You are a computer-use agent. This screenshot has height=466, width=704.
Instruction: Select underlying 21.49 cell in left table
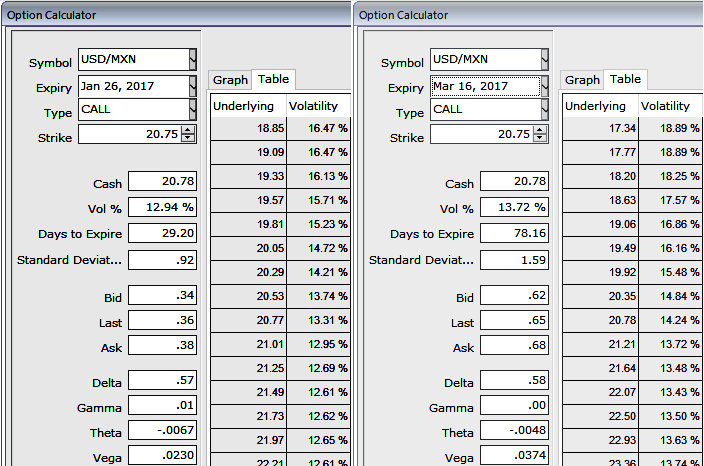click(x=248, y=392)
